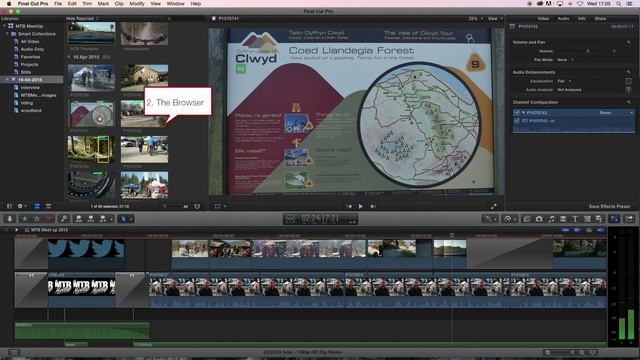
Task: Toggle timeline skimming button
Action: click(x=565, y=230)
